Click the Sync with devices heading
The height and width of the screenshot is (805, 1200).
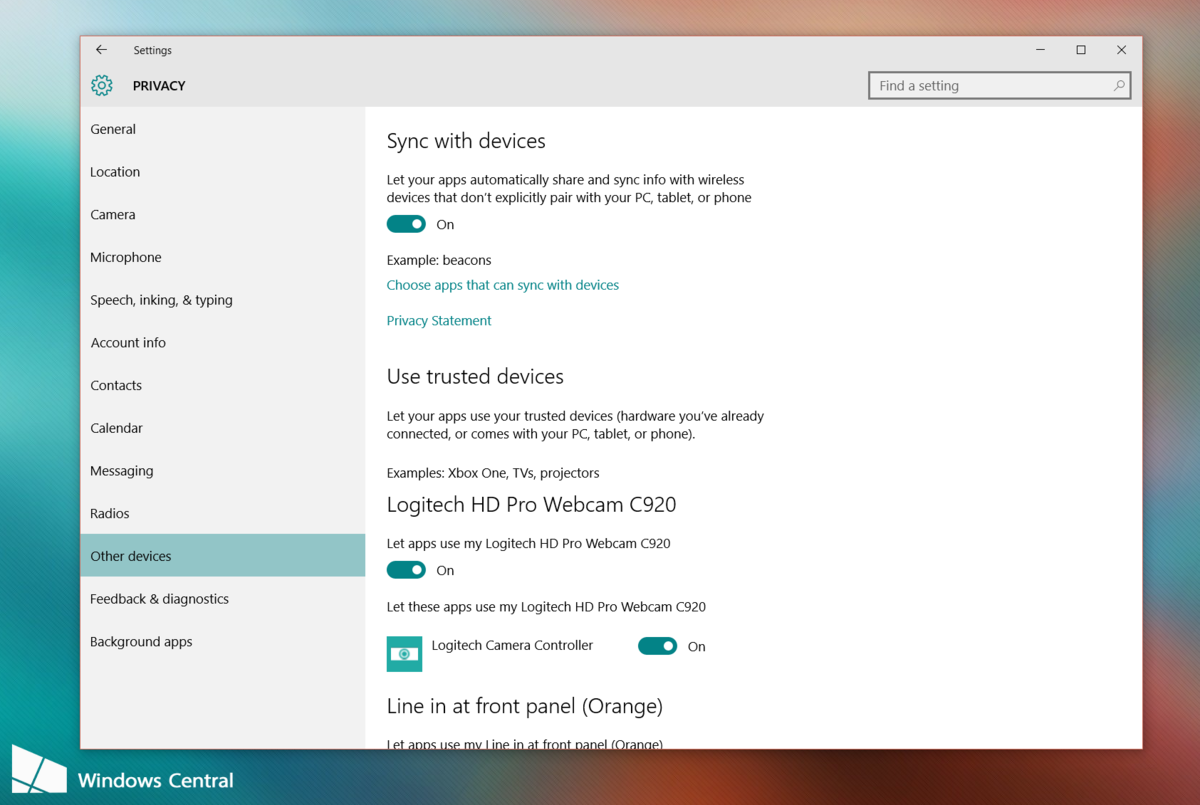pyautogui.click(x=466, y=141)
